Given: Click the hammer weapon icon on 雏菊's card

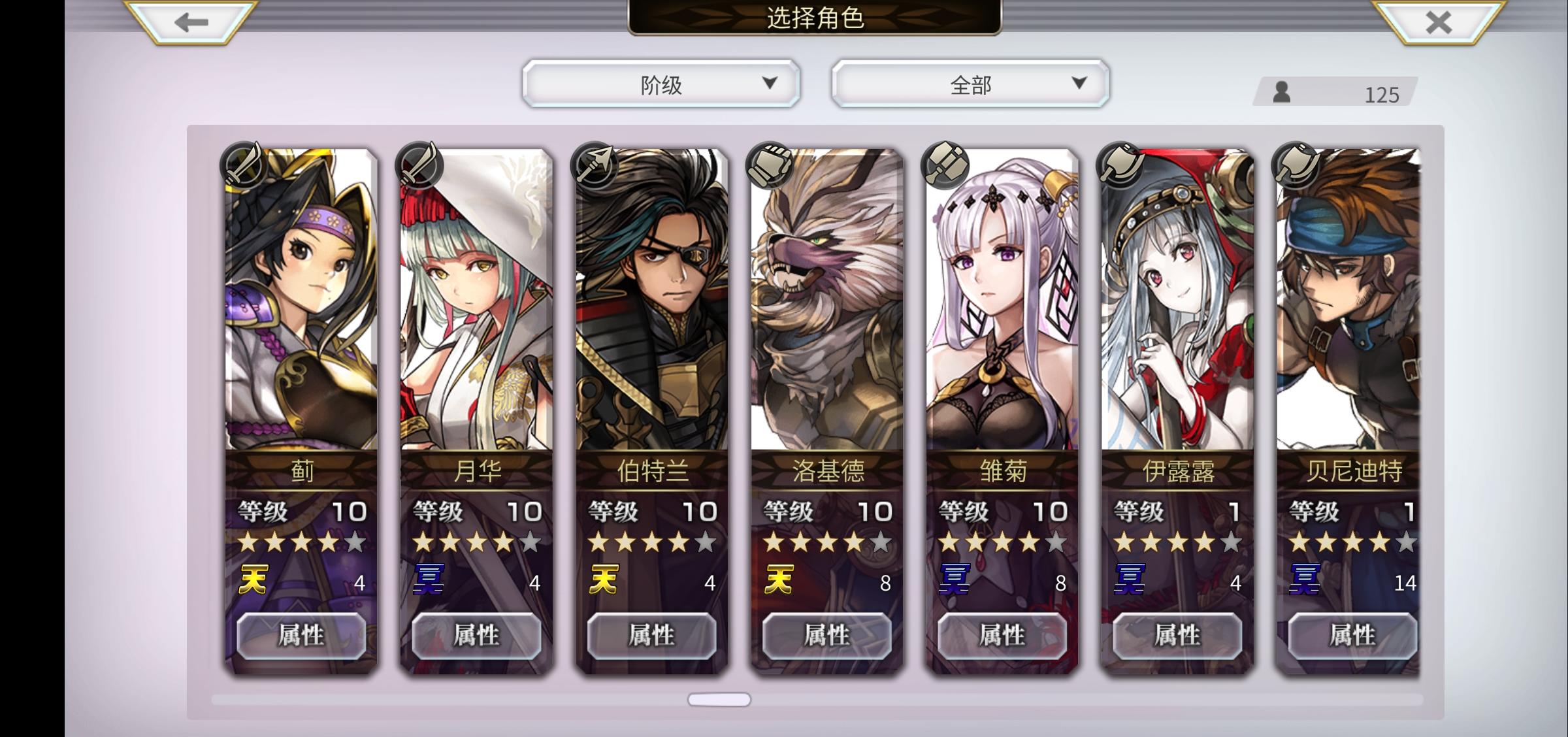Looking at the screenshot, I should click(x=945, y=165).
